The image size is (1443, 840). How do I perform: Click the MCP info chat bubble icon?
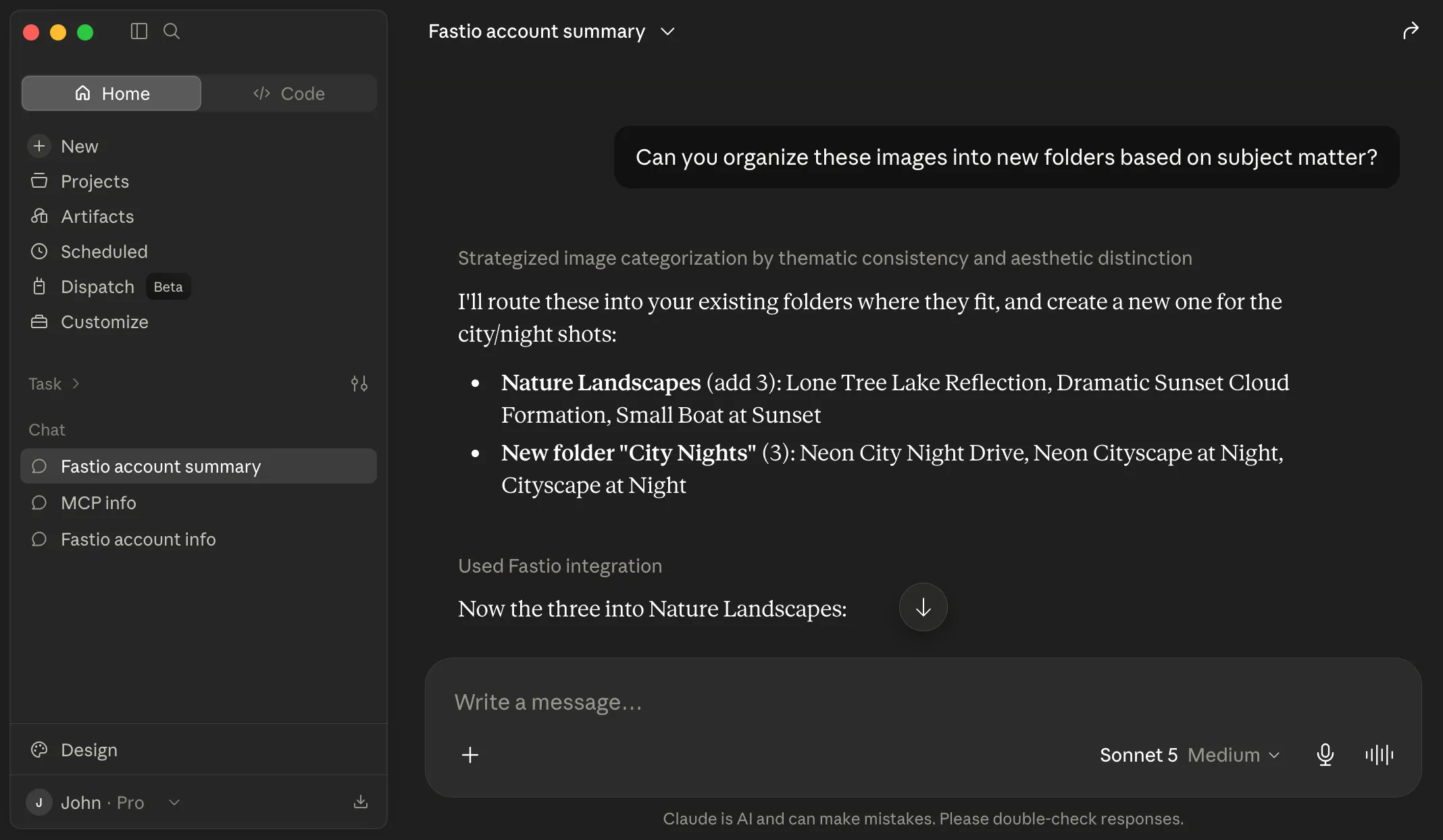[x=39, y=502]
